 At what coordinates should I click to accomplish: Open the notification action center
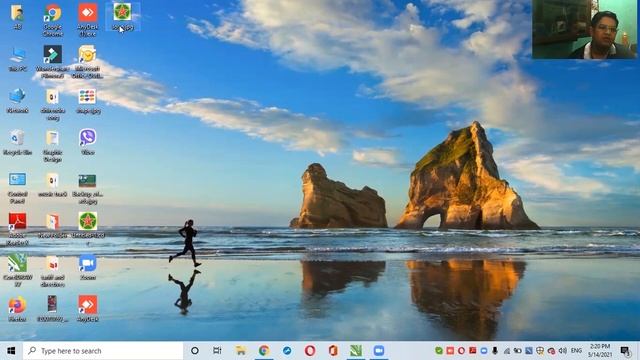pyautogui.click(x=625, y=351)
